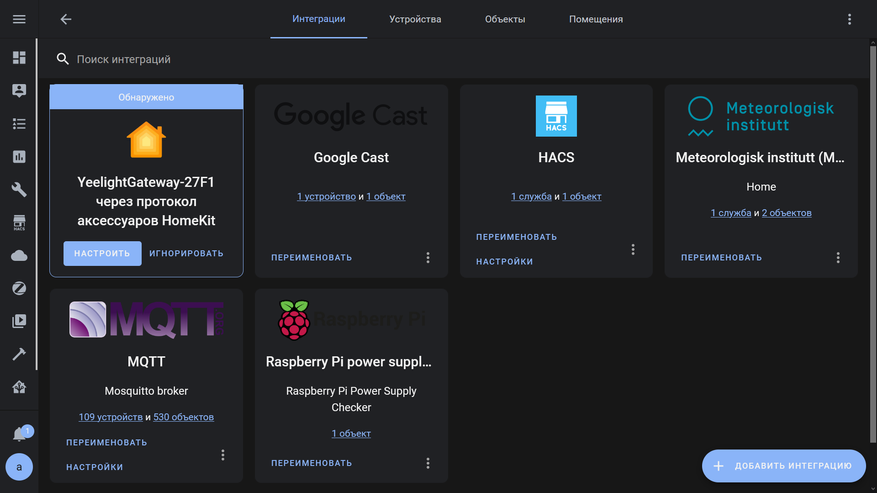Open Raspberry Pi card options menu
The image size is (877, 493).
point(428,463)
